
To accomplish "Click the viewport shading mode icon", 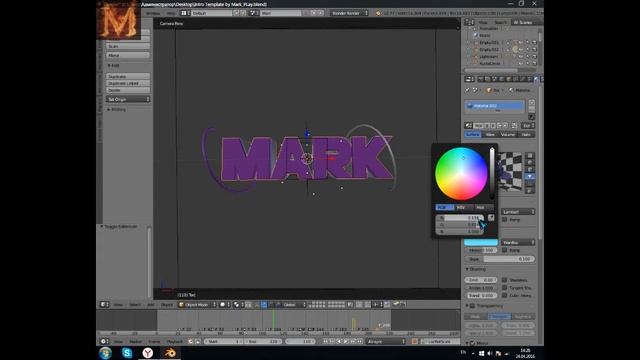I will click(x=224, y=304).
